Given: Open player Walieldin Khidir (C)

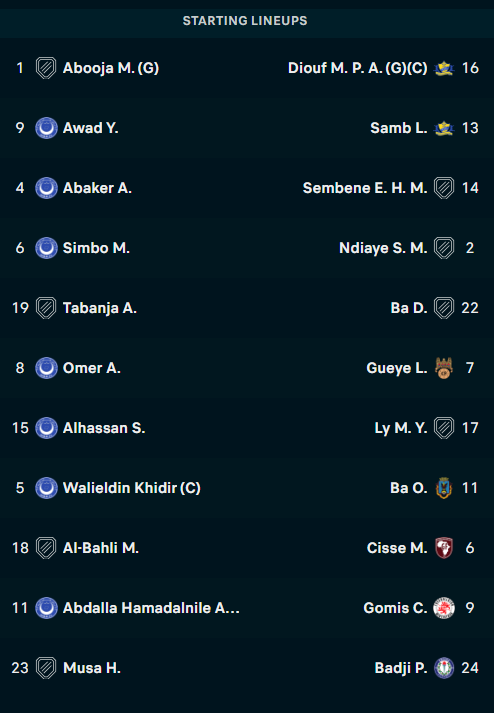Looking at the screenshot, I should click(x=132, y=488).
